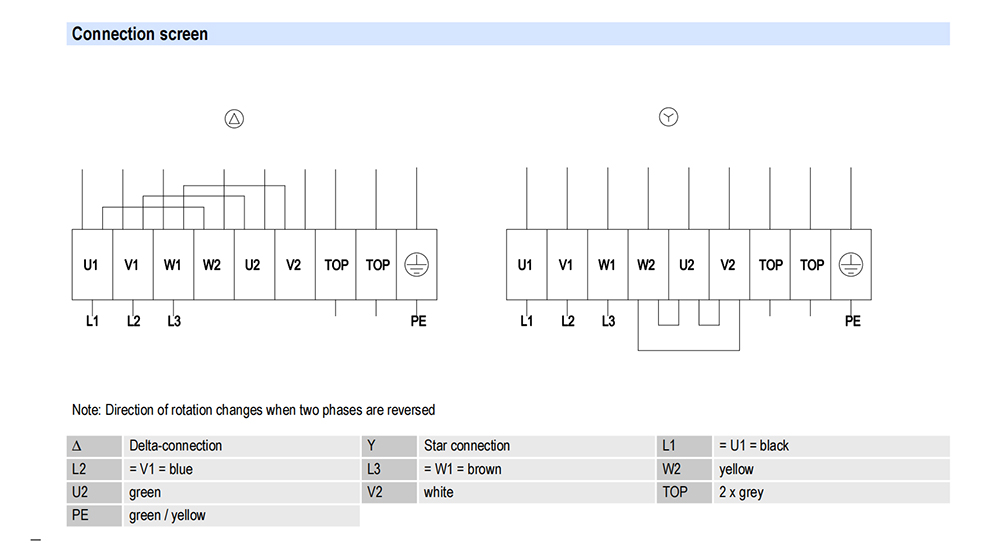Screen dimensions: 1000x543
Task: Click the "Star connection" legend entry
Action: point(467,446)
